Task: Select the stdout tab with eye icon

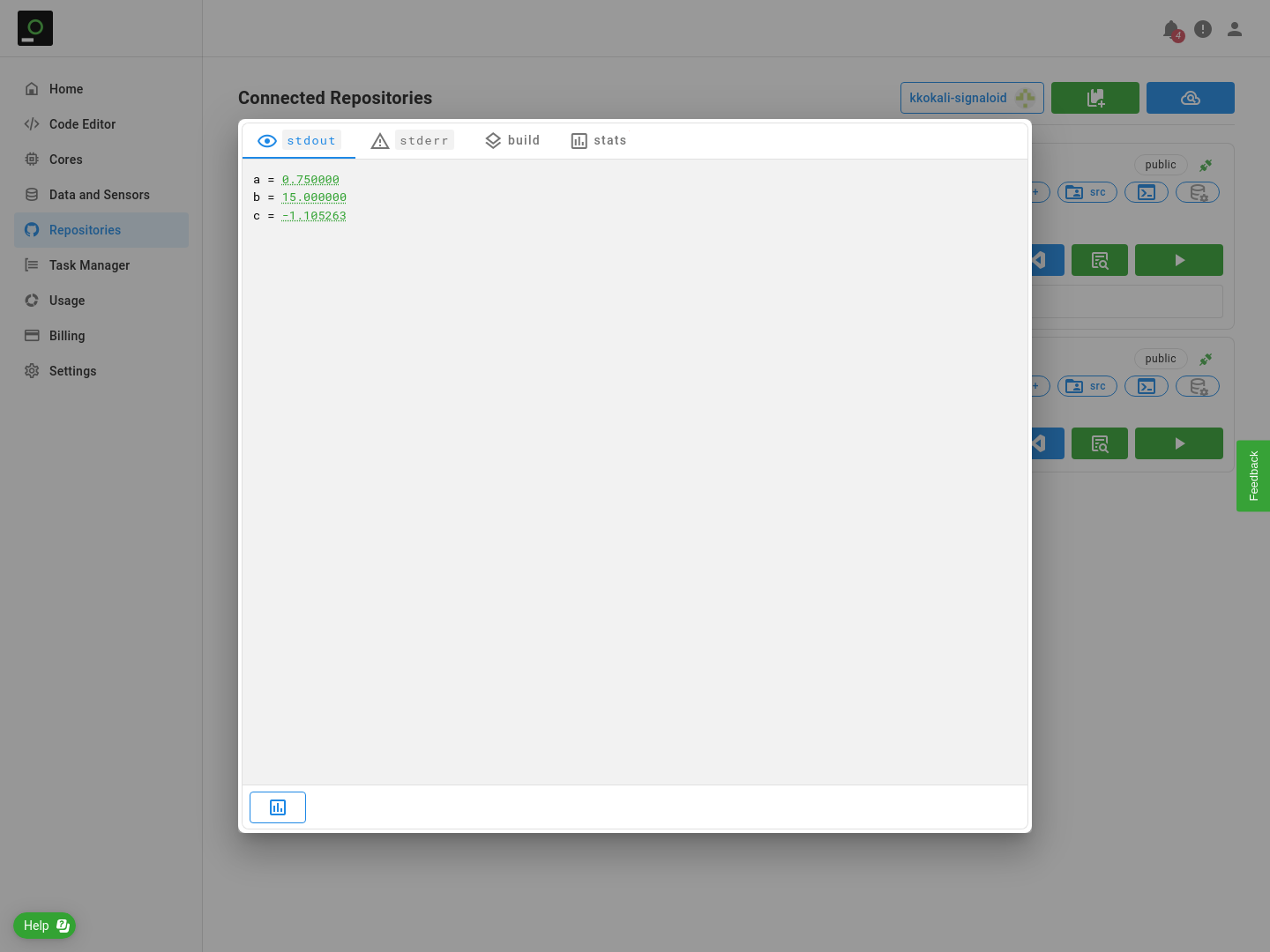Action: pyautogui.click(x=299, y=141)
